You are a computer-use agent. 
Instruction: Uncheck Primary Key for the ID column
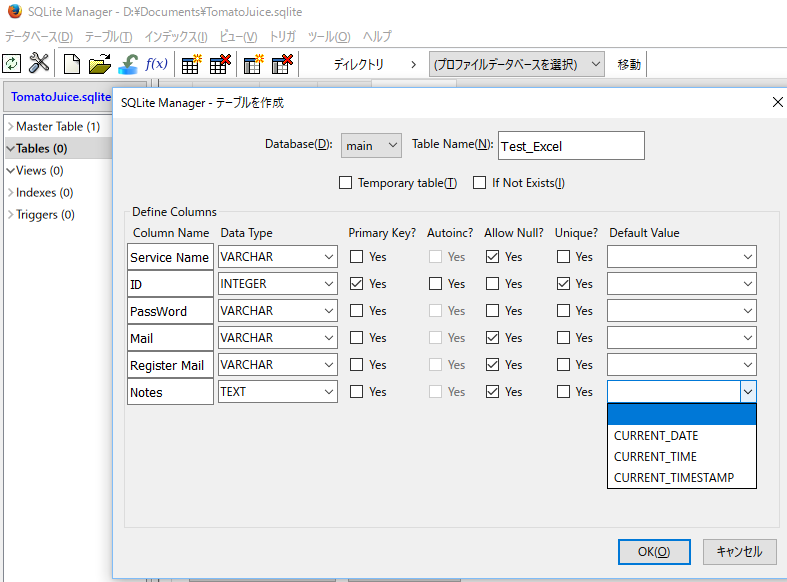[357, 284]
